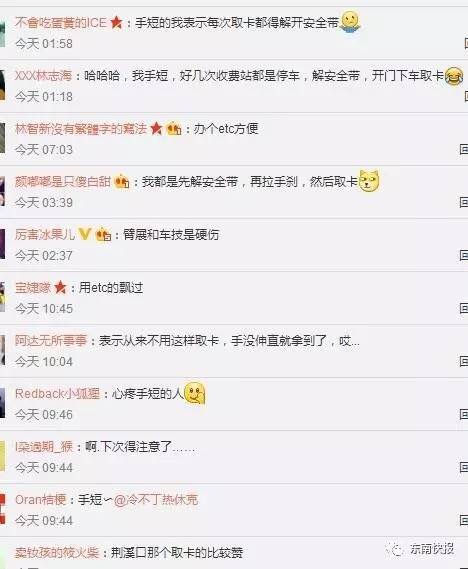Click the laughing-crying emoji in XXX林志海's comment
The width and height of the screenshot is (468, 569).
[454, 76]
